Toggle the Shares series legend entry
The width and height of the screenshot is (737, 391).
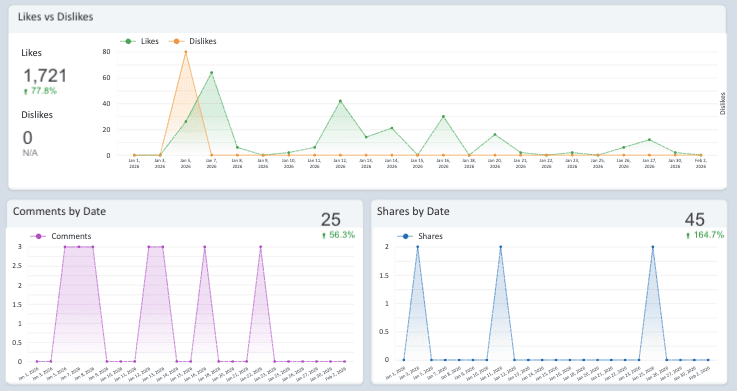coord(420,236)
